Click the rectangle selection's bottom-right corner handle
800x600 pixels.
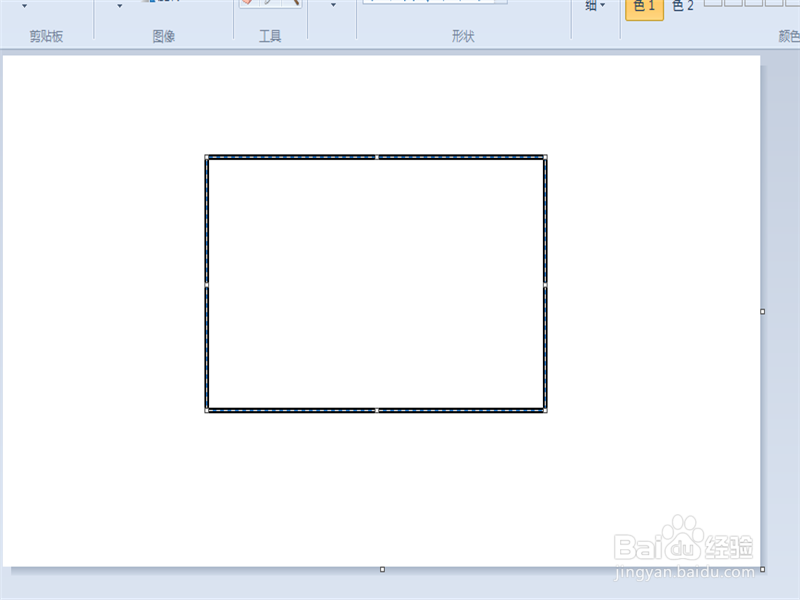coord(545,411)
